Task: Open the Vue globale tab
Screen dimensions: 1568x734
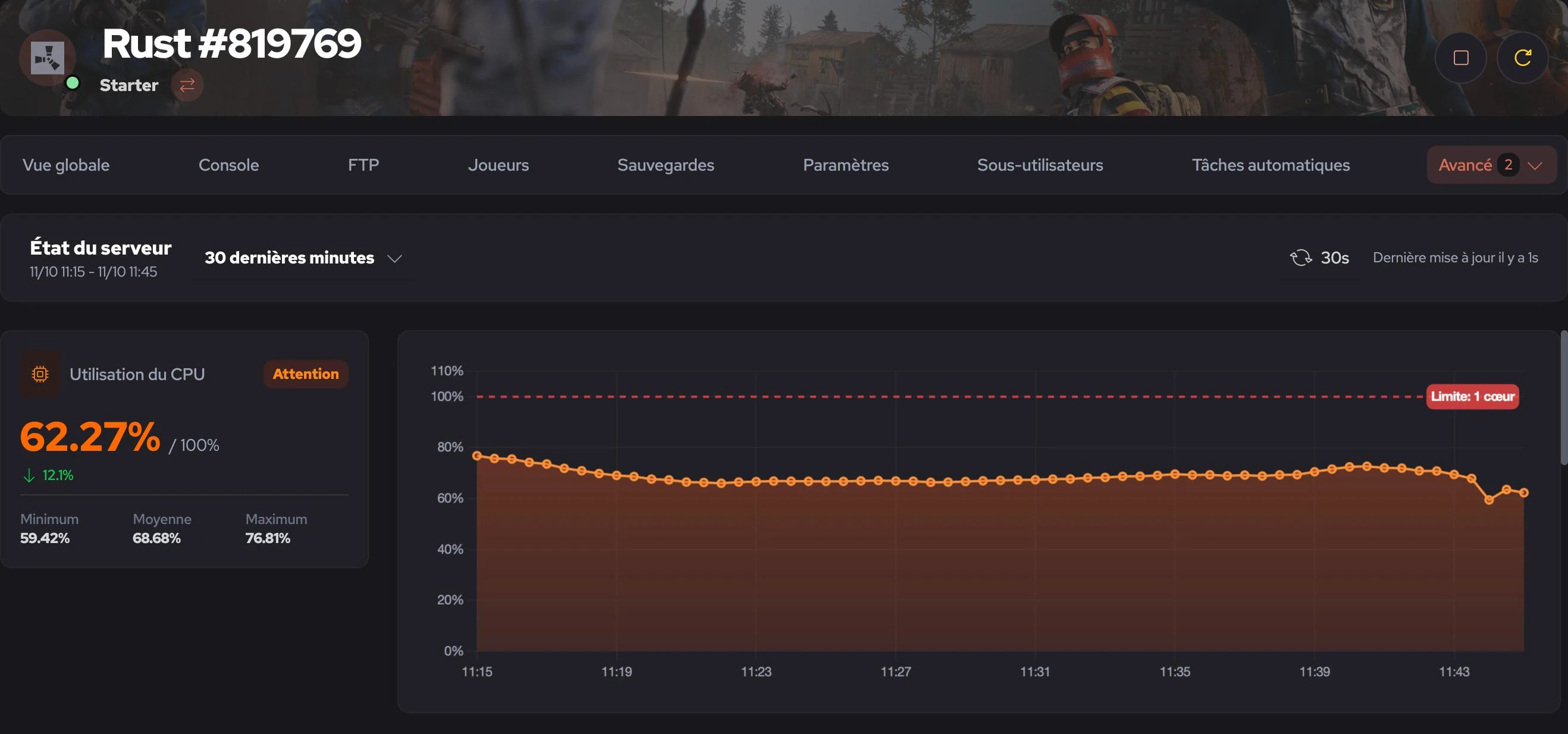Action: [66, 165]
